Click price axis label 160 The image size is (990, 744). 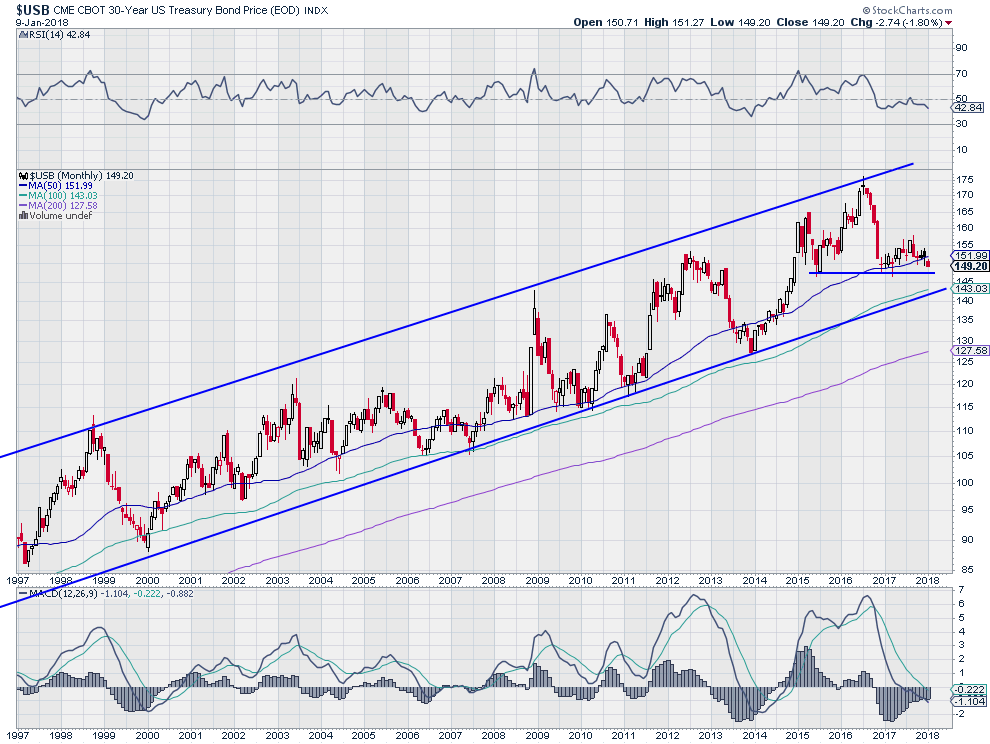tap(965, 227)
